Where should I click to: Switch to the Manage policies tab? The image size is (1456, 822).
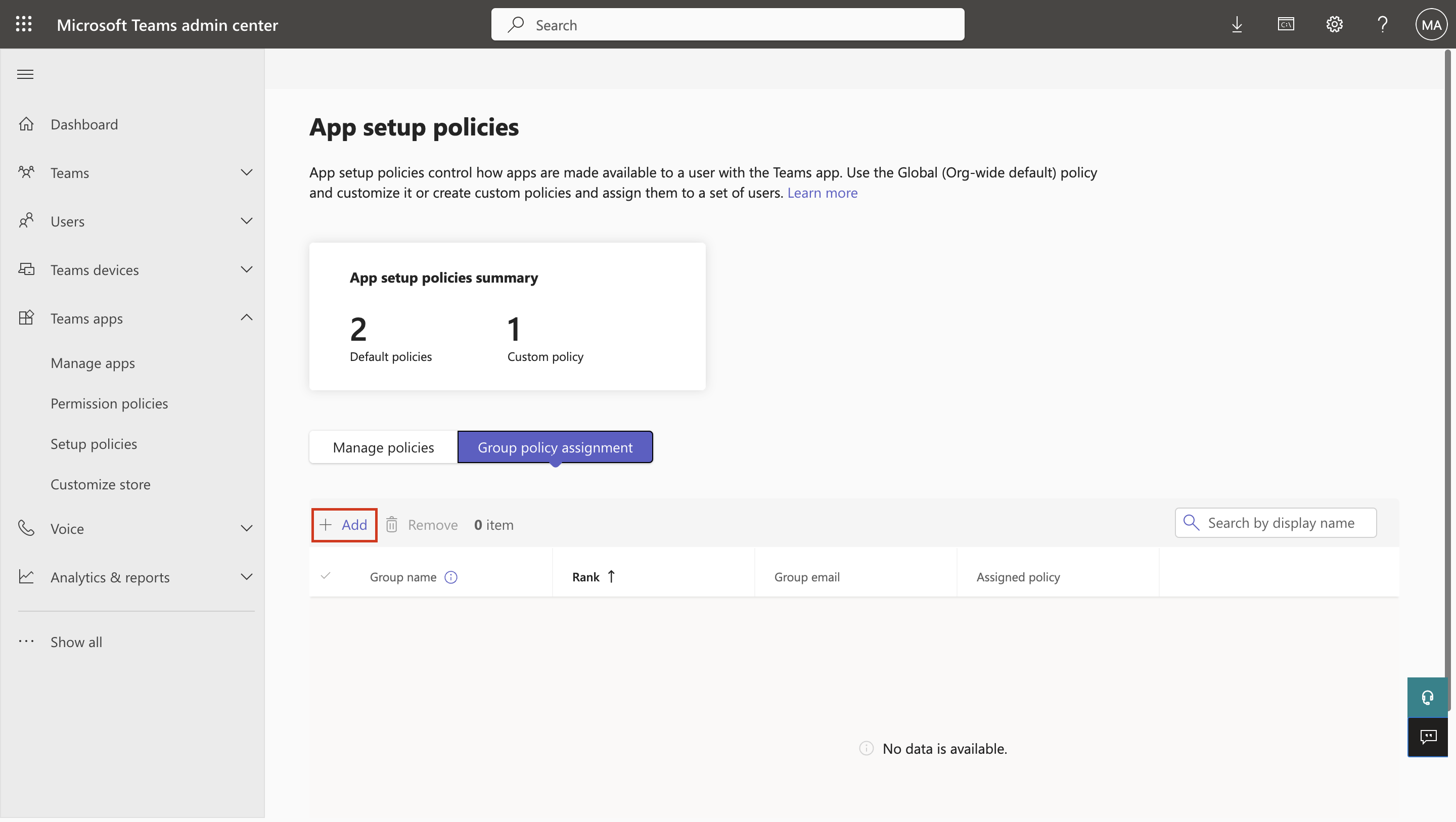pyautogui.click(x=383, y=446)
